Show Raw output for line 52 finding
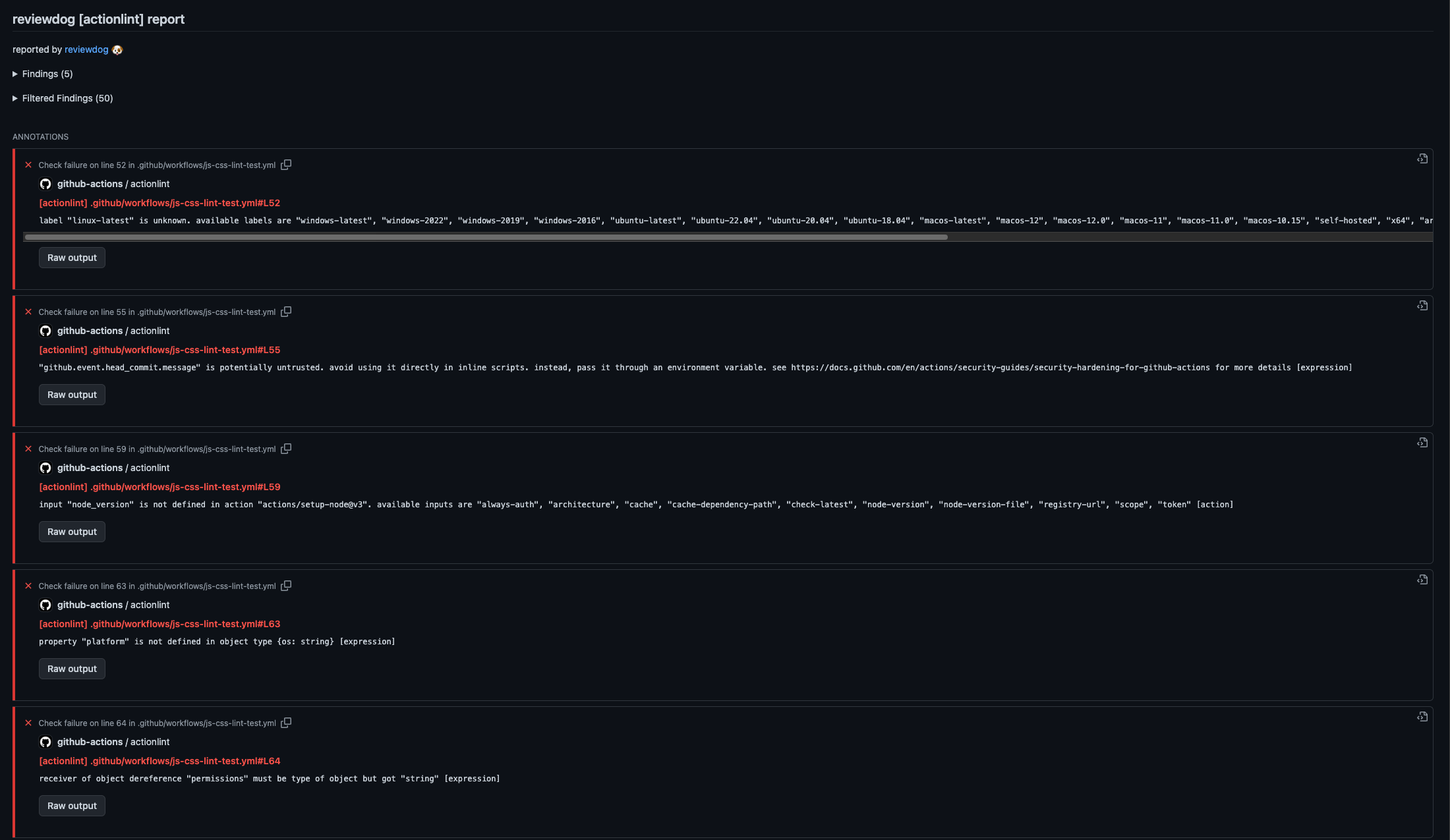The height and width of the screenshot is (840, 1450). click(x=72, y=257)
